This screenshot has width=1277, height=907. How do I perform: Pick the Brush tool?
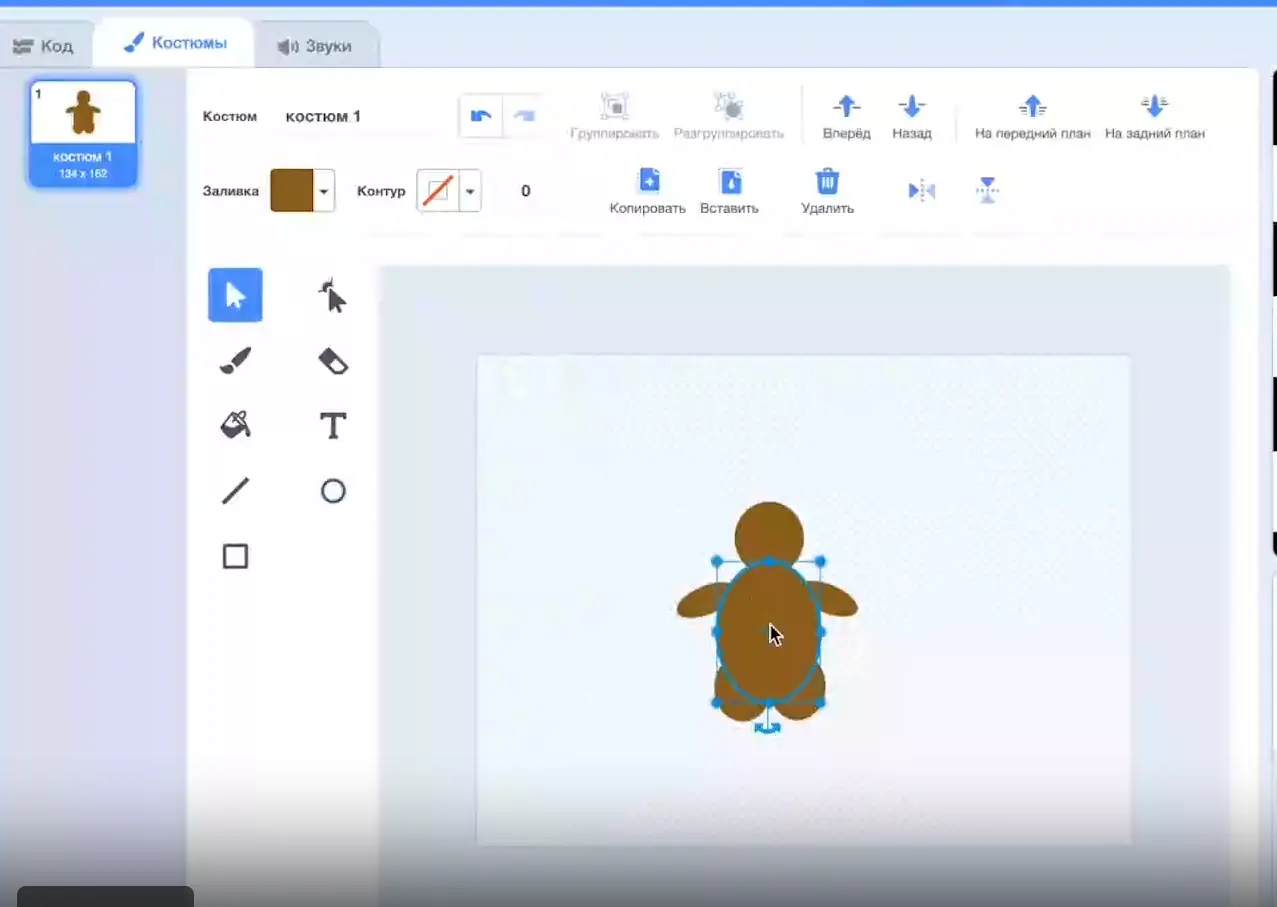235,361
